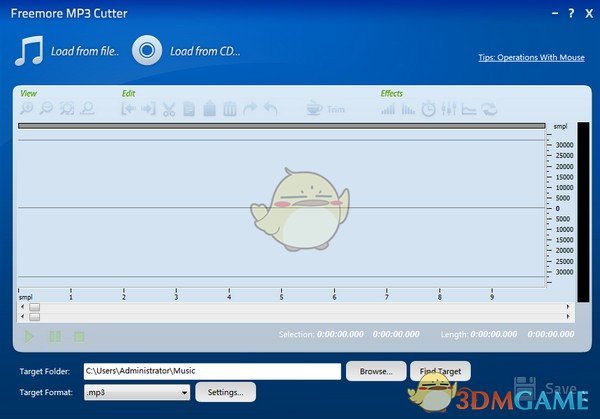Click the gray overview bar above waveform
Screen dimensions: 600x419
coord(282,126)
